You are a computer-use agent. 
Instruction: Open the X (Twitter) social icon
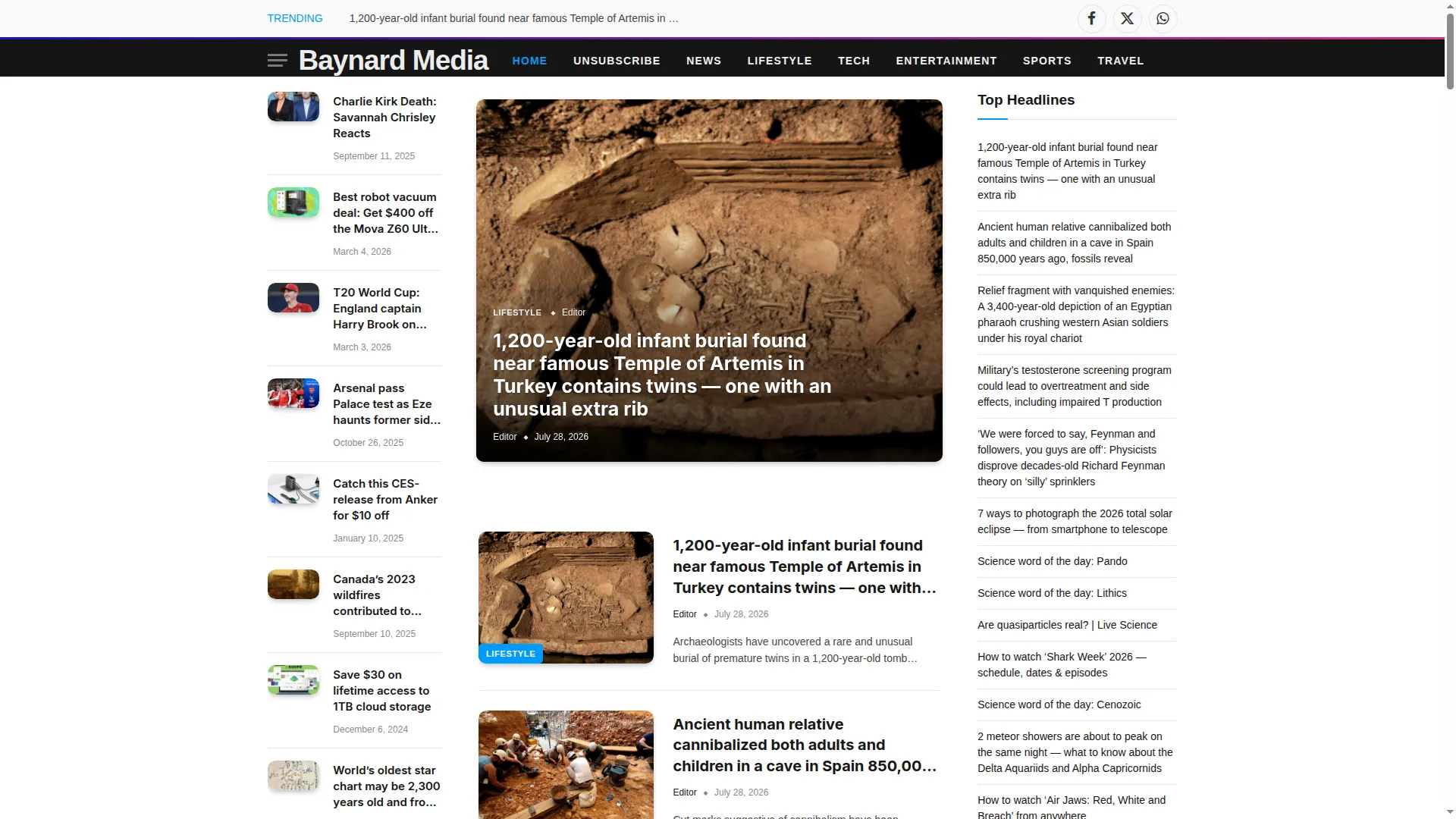(1128, 18)
